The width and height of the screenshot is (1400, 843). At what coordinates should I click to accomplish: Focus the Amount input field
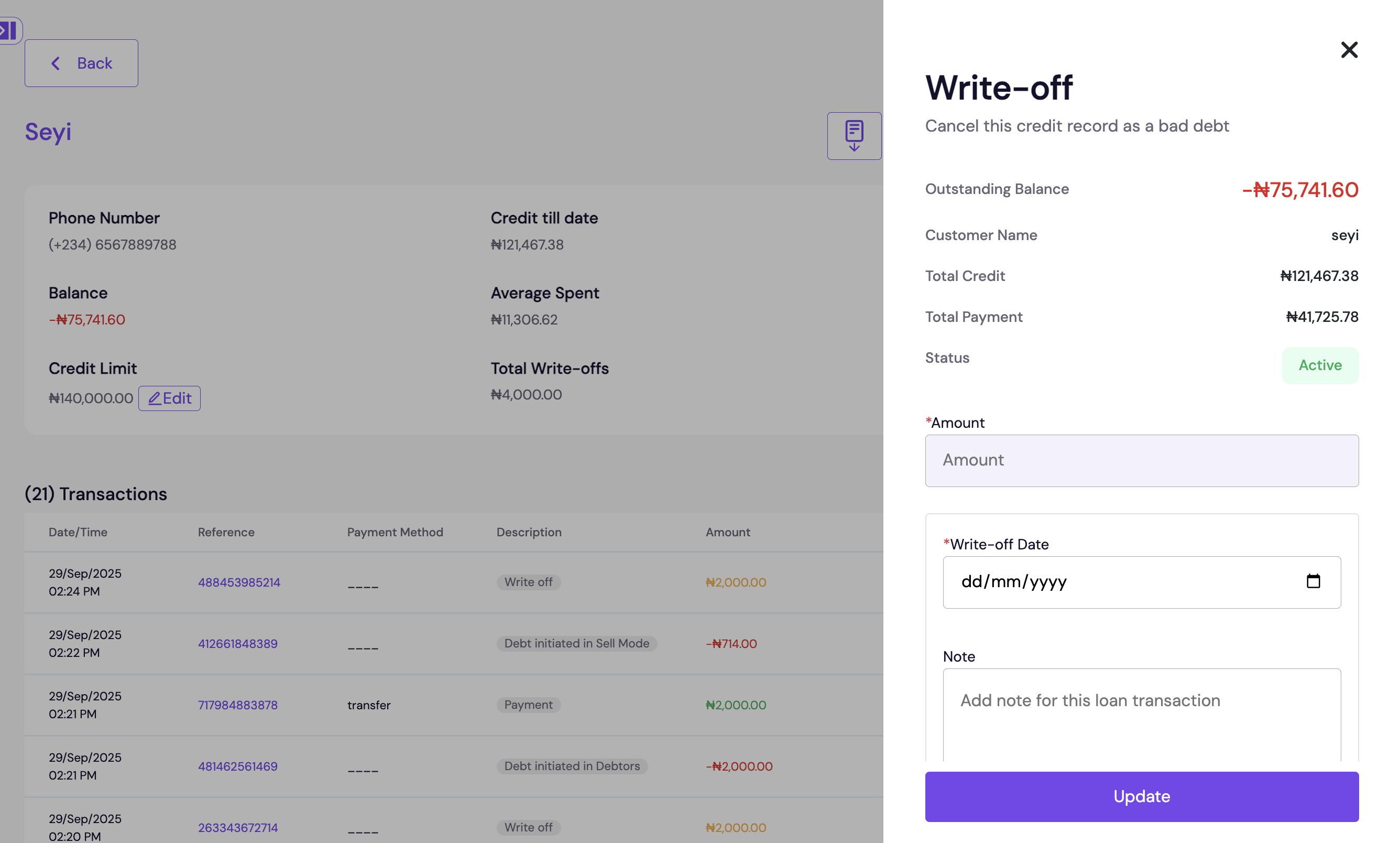click(1141, 460)
